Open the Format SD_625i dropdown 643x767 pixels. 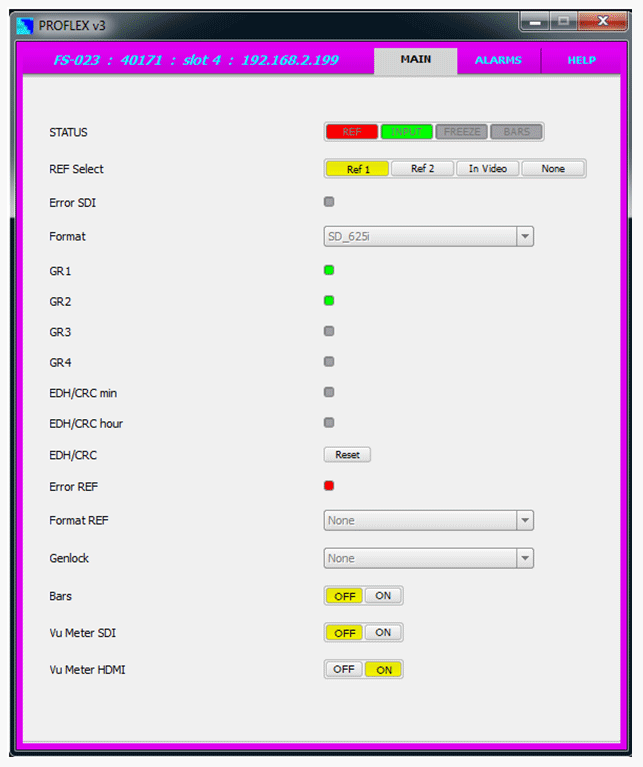[x=428, y=237]
